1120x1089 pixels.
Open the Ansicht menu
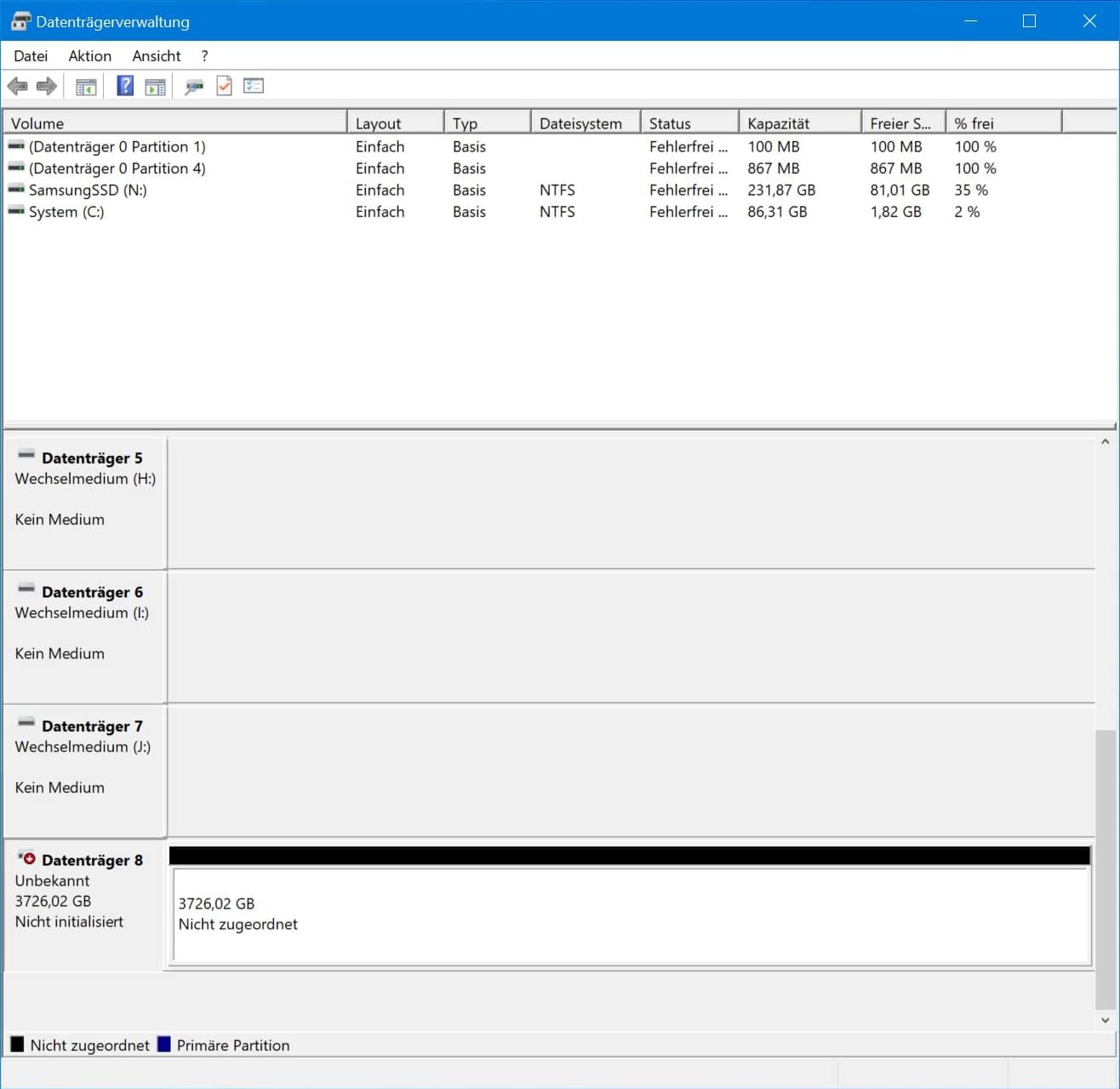click(157, 56)
